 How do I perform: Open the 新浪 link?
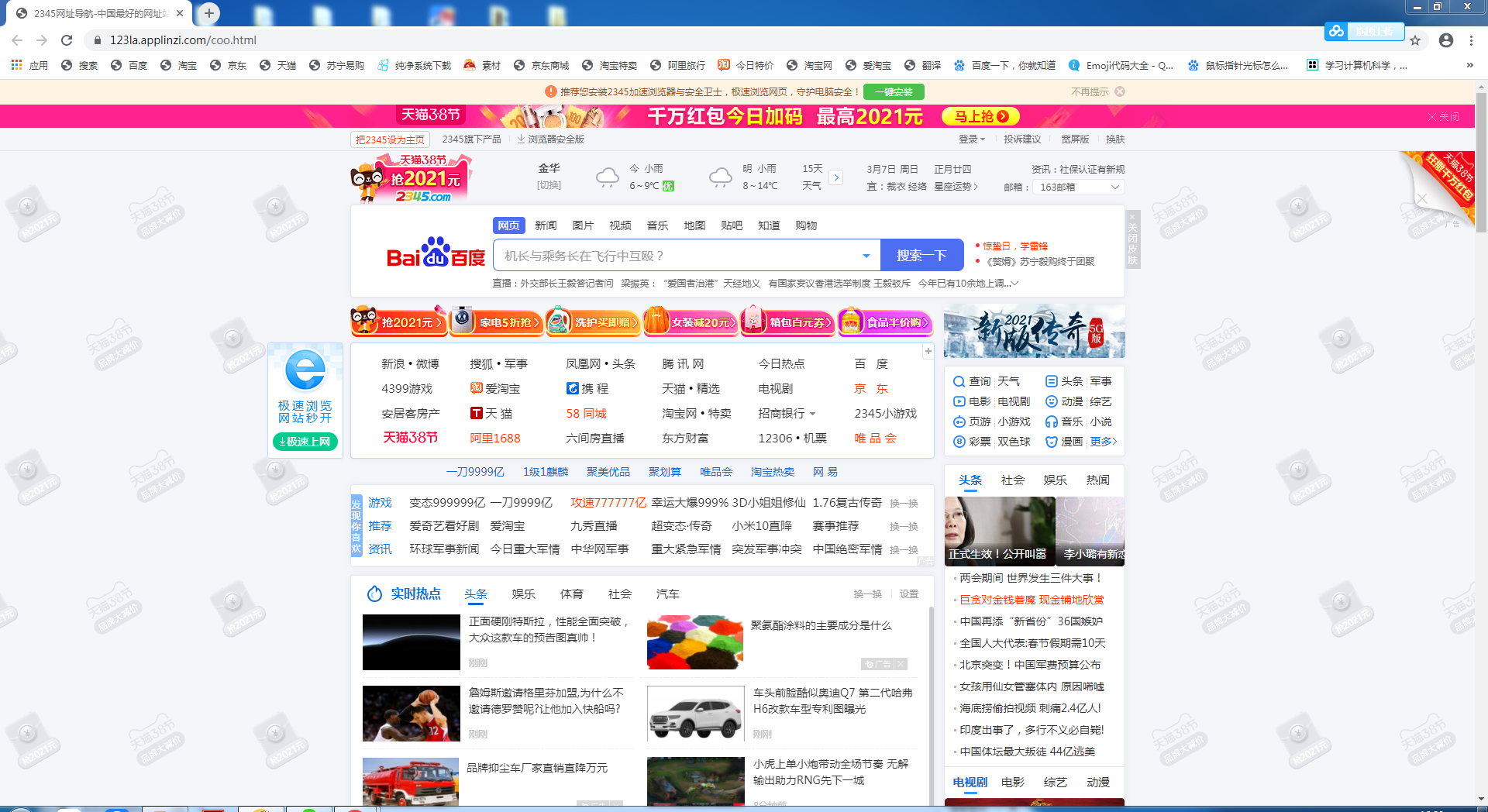[393, 363]
